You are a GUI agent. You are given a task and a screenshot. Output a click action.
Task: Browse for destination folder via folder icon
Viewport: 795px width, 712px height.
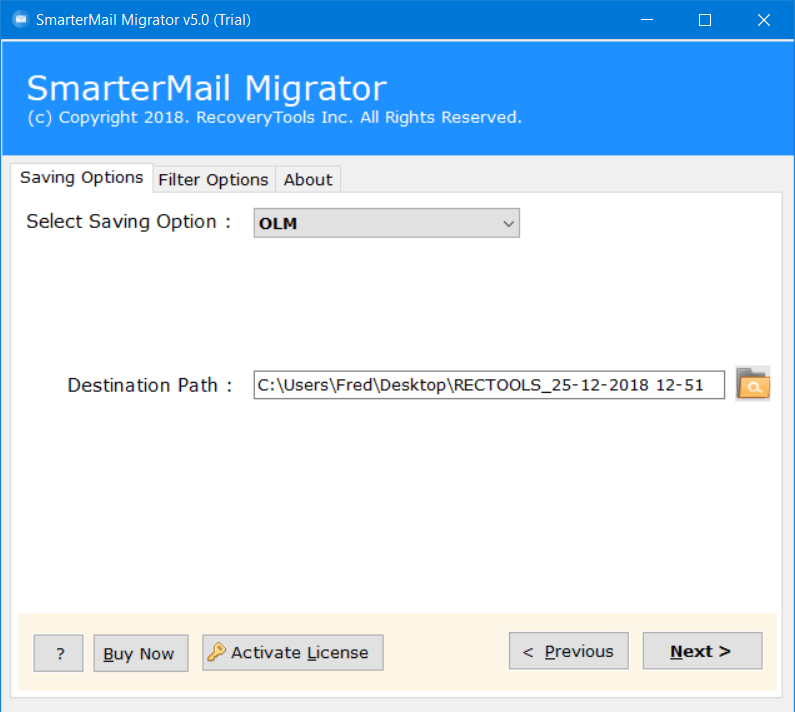click(x=752, y=384)
